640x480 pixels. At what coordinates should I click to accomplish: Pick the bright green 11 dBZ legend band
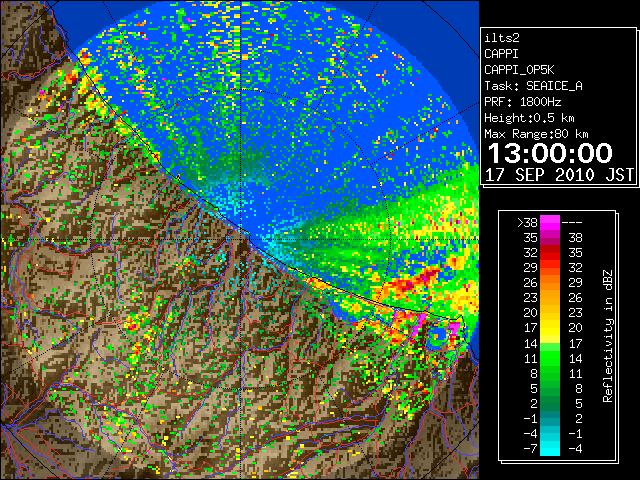pos(550,358)
